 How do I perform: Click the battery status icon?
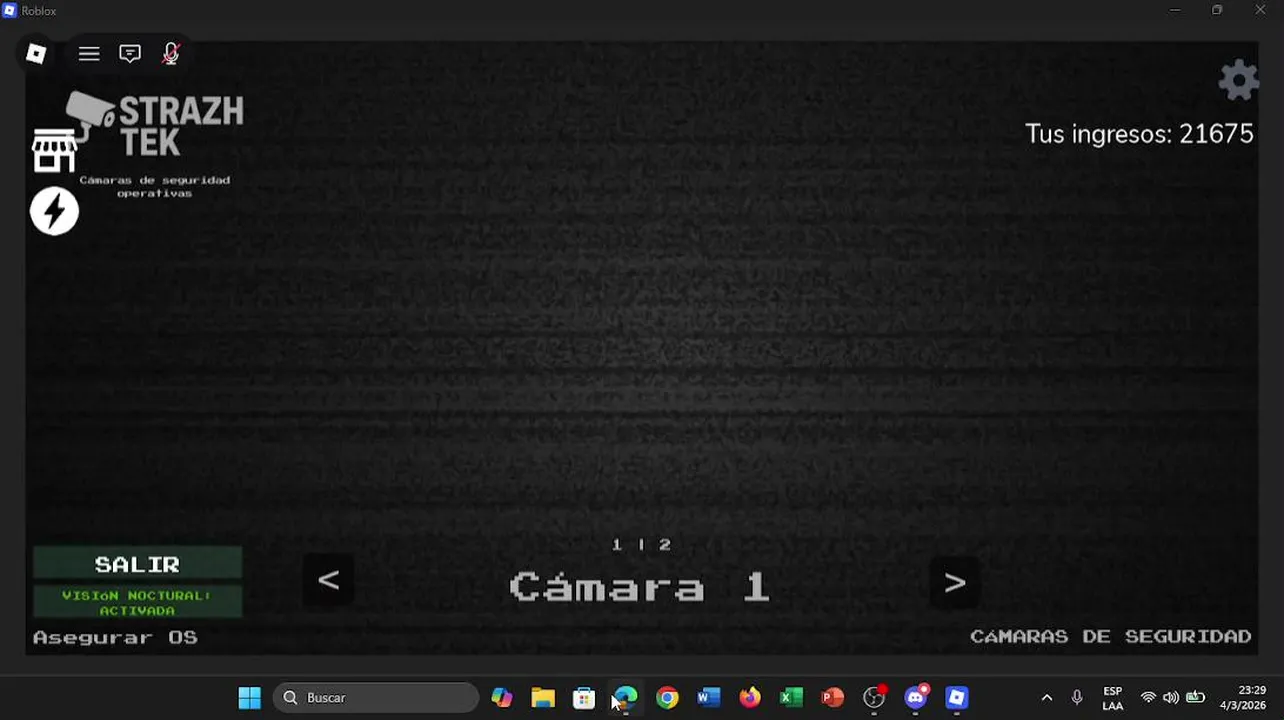point(1195,698)
